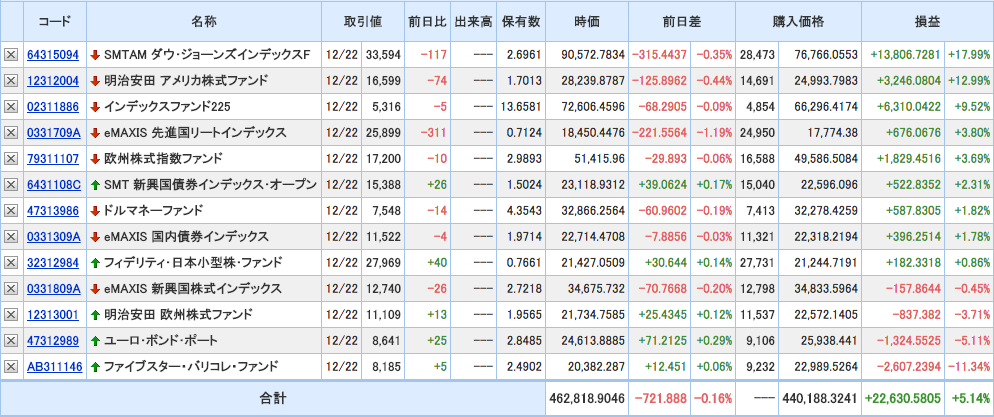
Task: Open fund code link AB311146
Action: (x=55, y=366)
